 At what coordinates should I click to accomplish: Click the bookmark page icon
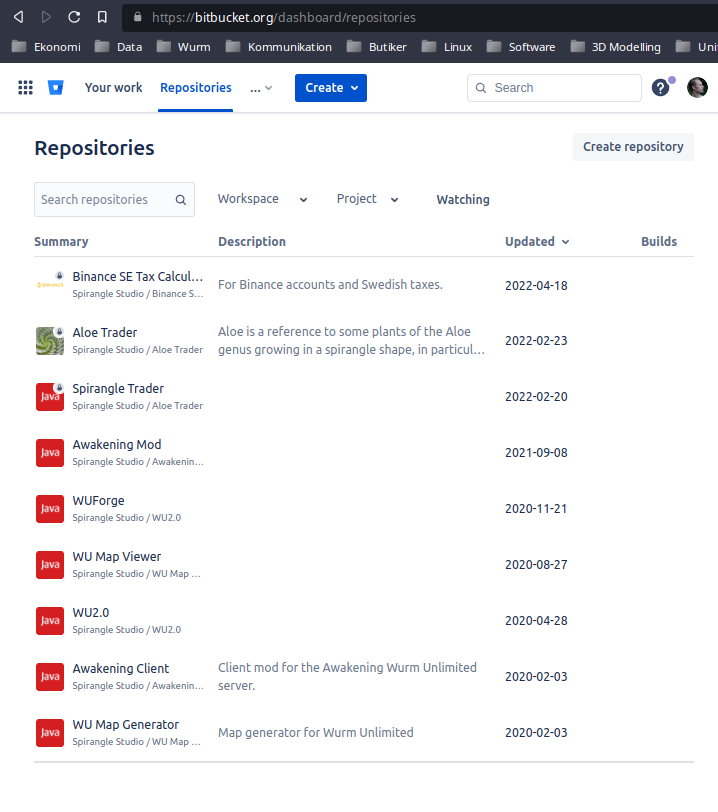point(102,17)
